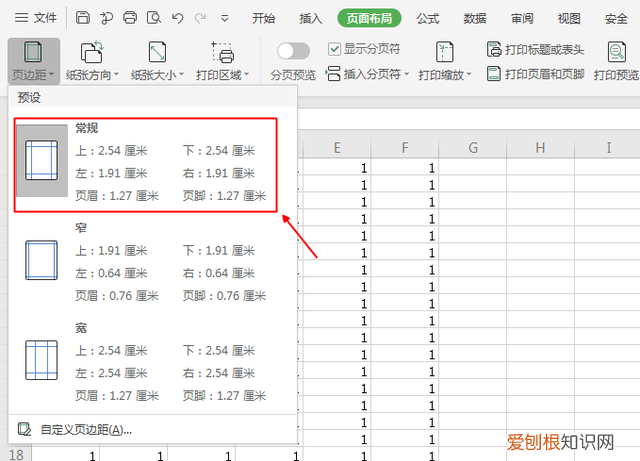Expand the 纸张大小 dropdown arrow
The image size is (640, 461).
pyautogui.click(x=181, y=75)
